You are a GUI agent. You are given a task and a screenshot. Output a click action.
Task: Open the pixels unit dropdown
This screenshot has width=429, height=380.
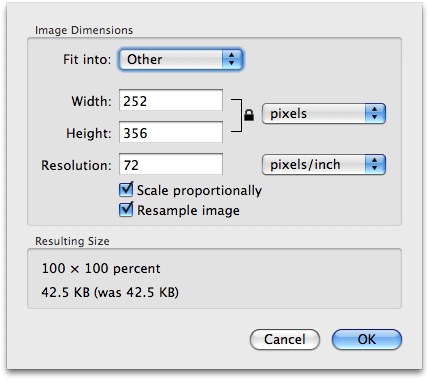pos(324,114)
